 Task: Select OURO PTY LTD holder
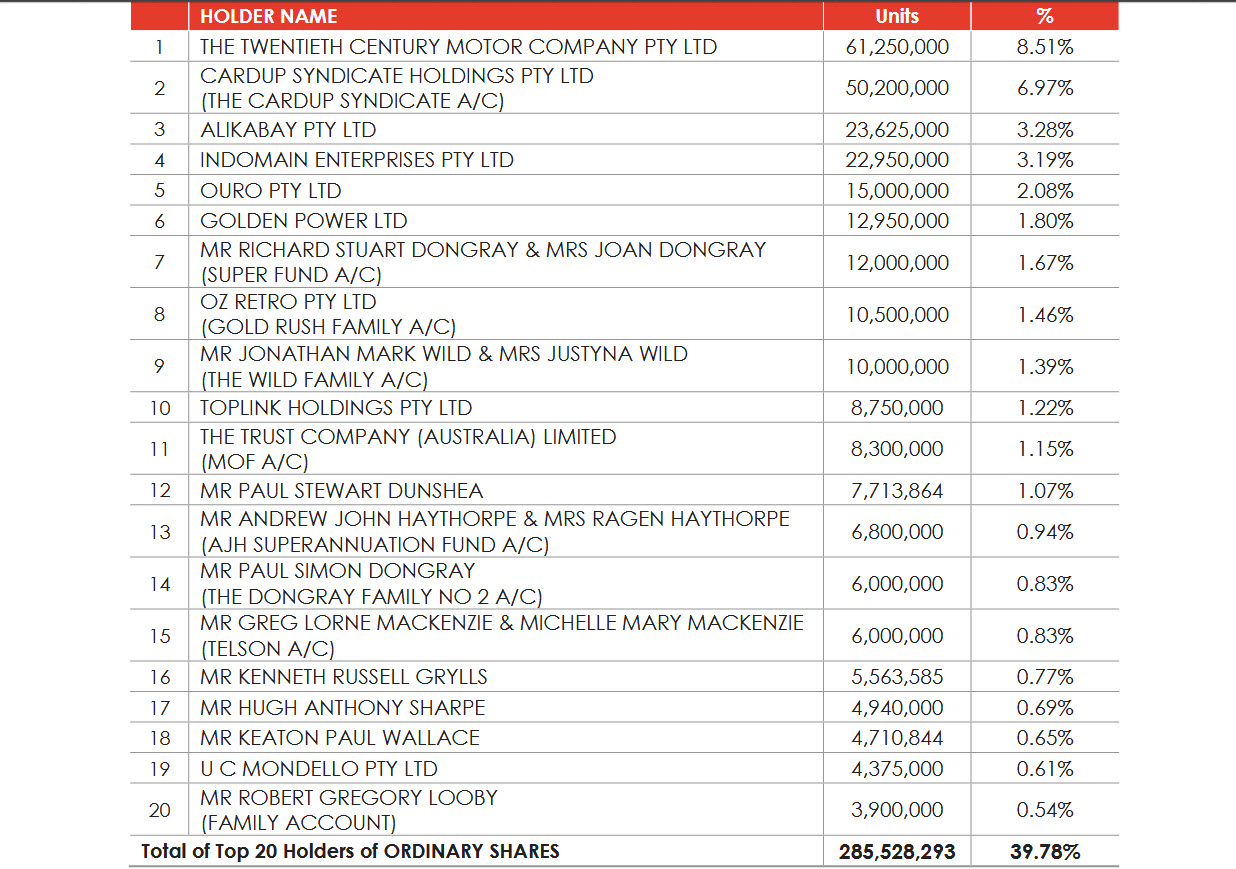(270, 190)
